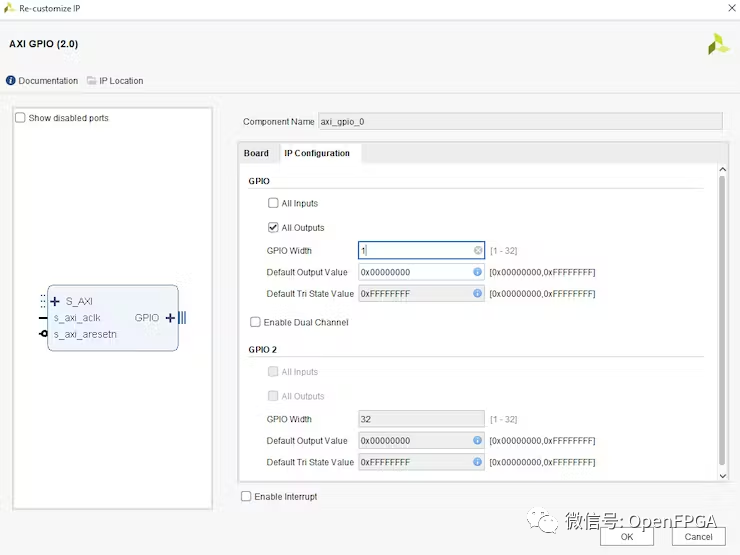Viewport: 740px width, 555px height.
Task: Select the IP Configuration tab
Action: (317, 154)
